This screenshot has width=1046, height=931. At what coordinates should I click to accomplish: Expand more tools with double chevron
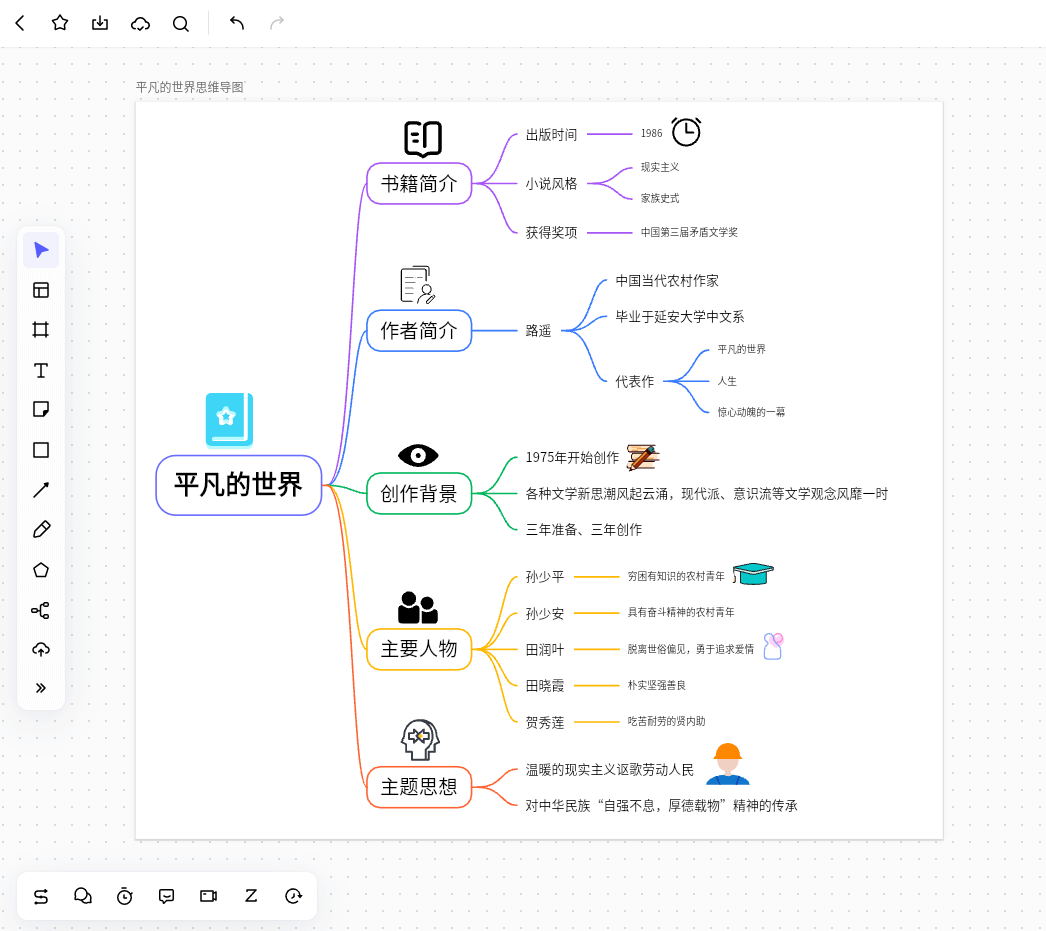pos(41,688)
